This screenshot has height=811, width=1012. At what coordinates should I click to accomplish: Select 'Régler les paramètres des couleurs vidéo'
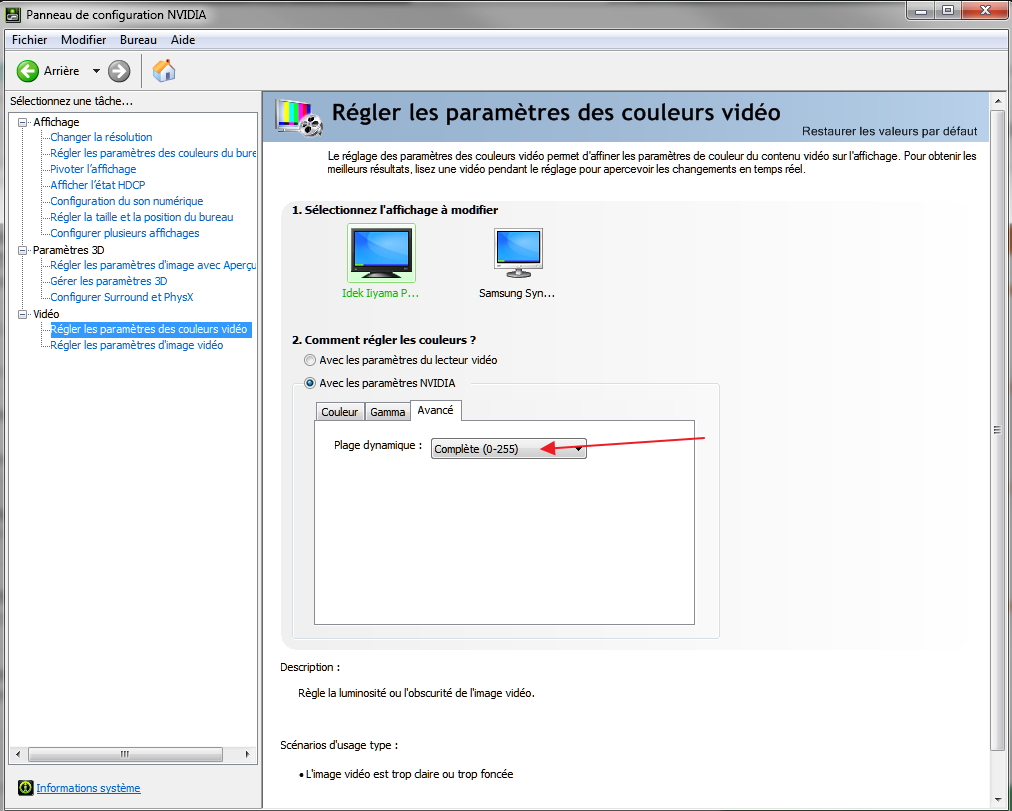(x=149, y=329)
